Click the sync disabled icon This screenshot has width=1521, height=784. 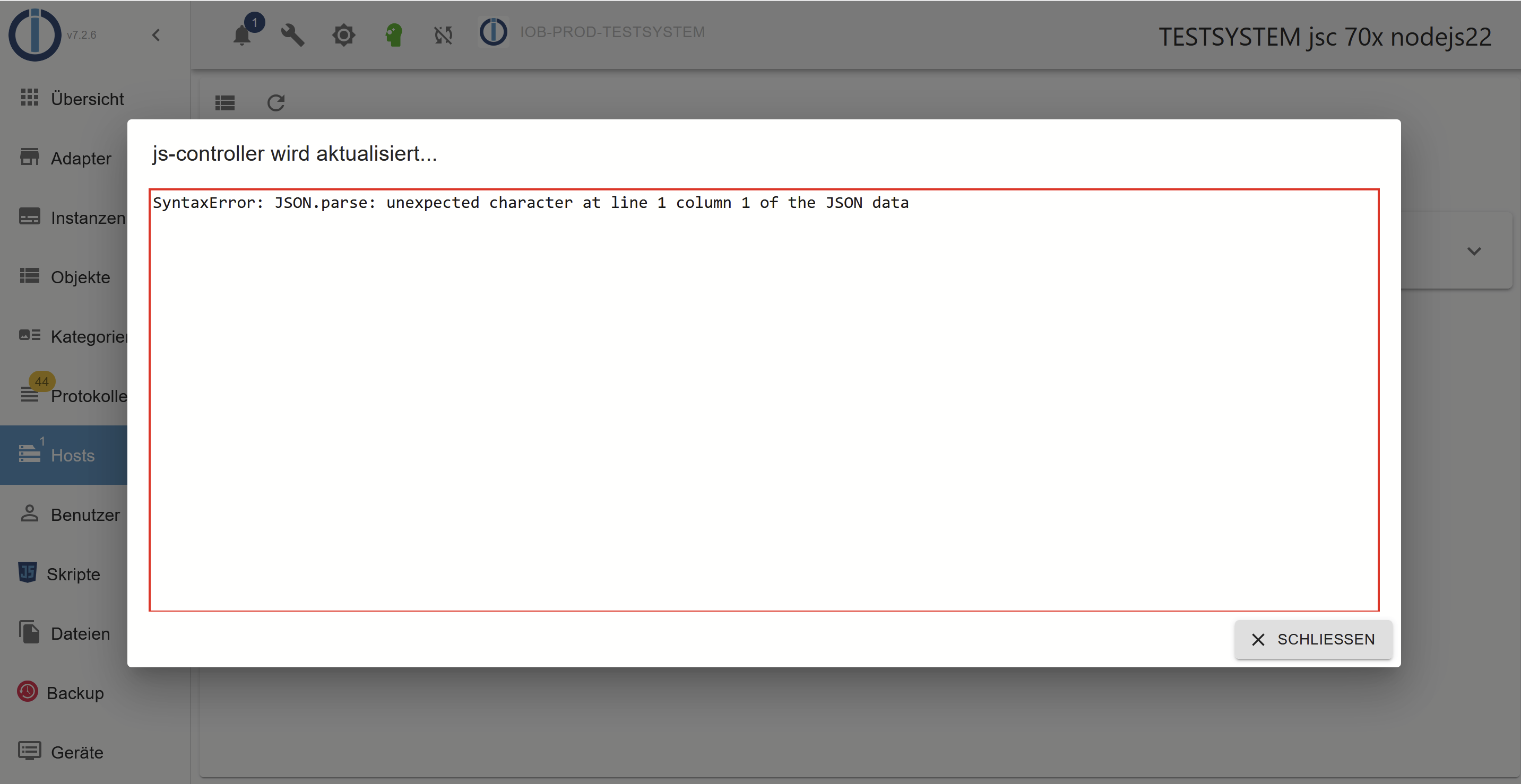click(x=444, y=36)
